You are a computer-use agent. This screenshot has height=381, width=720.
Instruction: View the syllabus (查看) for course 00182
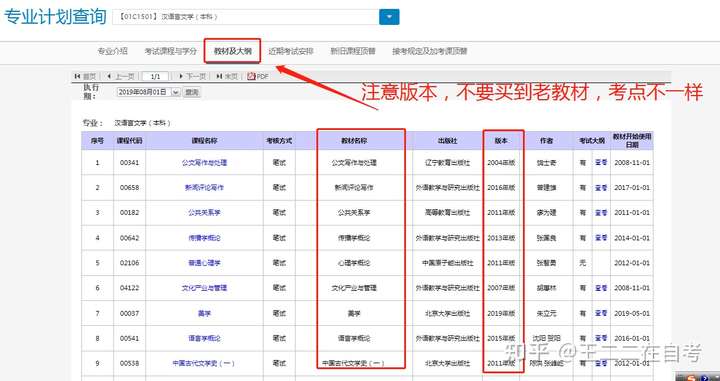pyautogui.click(x=601, y=213)
